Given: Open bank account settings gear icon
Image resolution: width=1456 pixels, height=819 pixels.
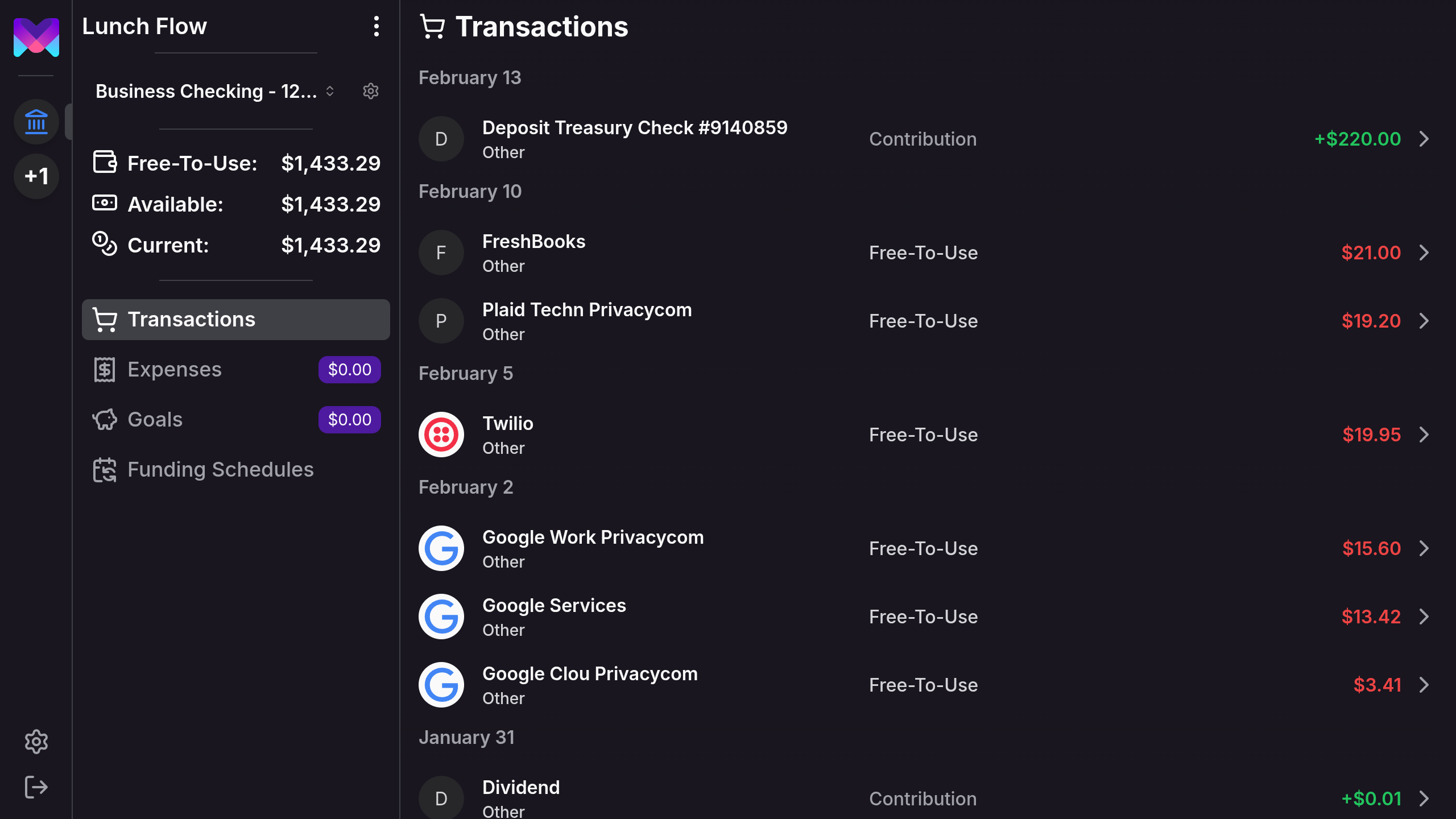Looking at the screenshot, I should coord(371,91).
